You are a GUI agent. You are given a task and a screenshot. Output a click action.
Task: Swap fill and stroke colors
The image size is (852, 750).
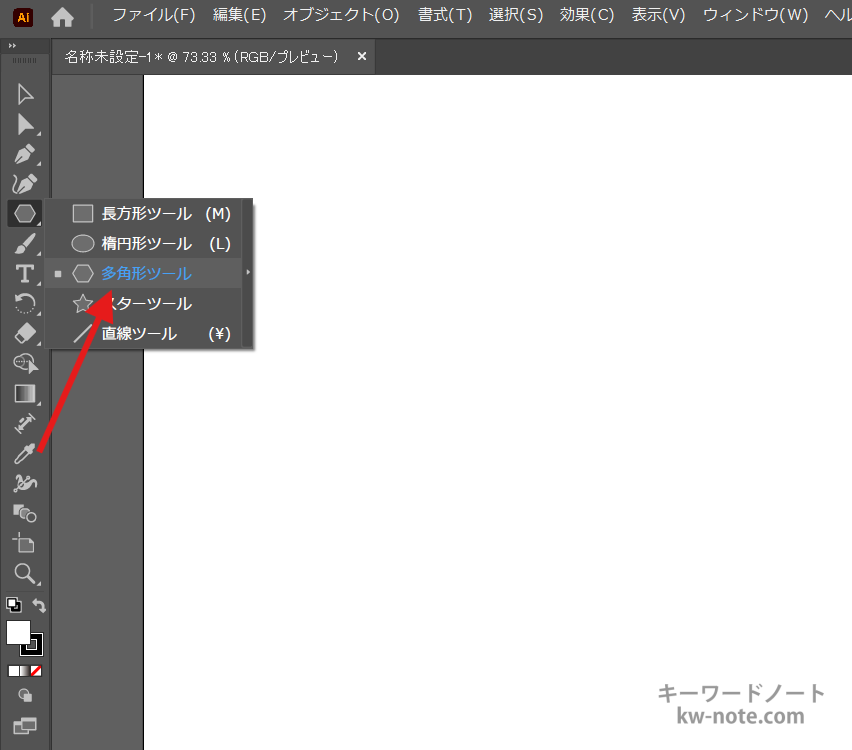39,605
